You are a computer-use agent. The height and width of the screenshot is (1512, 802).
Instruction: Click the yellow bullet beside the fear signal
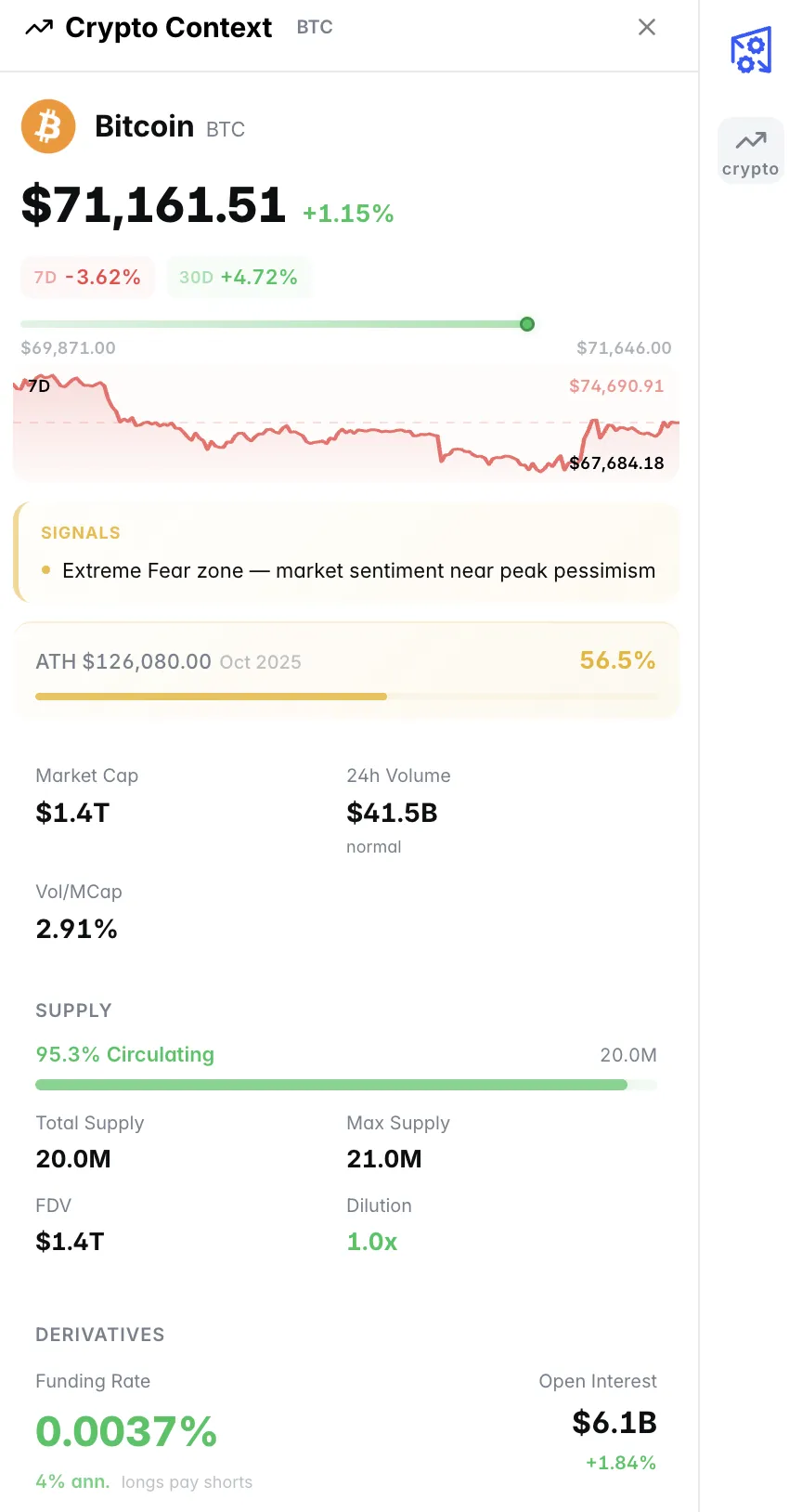pyautogui.click(x=45, y=571)
